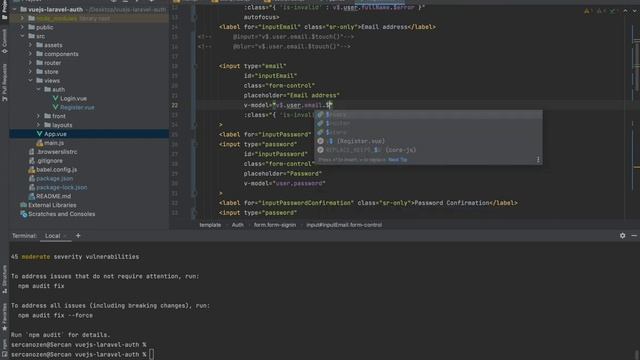The width and height of the screenshot is (640, 360).
Task: Open the Pull Requests tool window
Action: tap(4, 82)
